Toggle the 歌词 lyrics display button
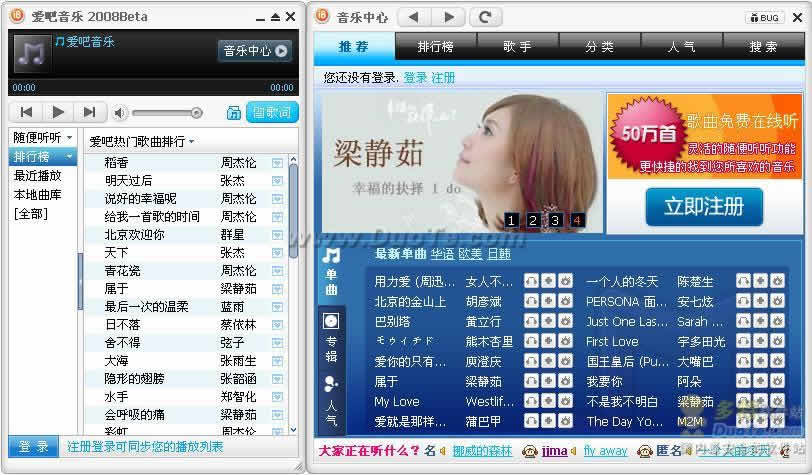The image size is (812, 475). 272,112
